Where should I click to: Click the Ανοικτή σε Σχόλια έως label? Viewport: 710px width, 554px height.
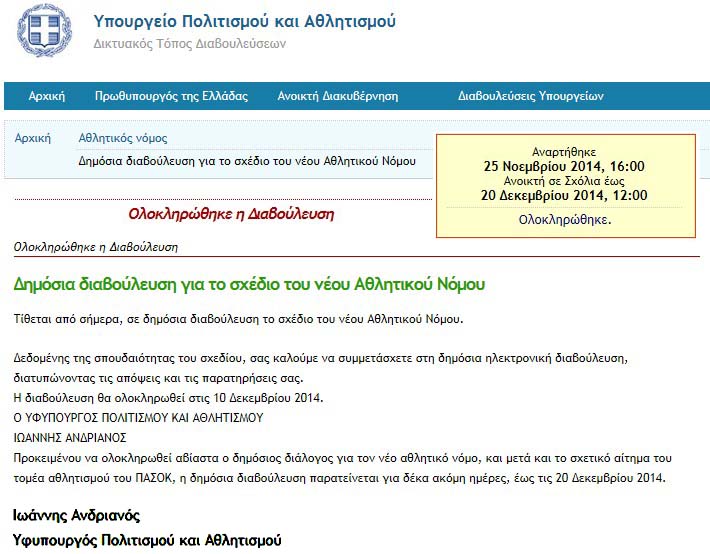[x=564, y=181]
